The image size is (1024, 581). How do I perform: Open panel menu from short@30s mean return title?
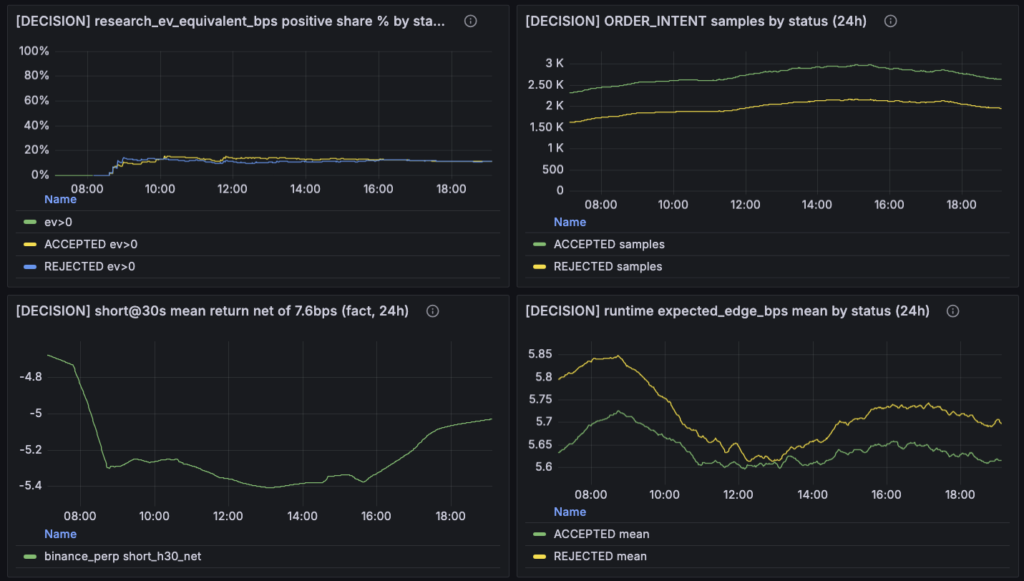212,311
